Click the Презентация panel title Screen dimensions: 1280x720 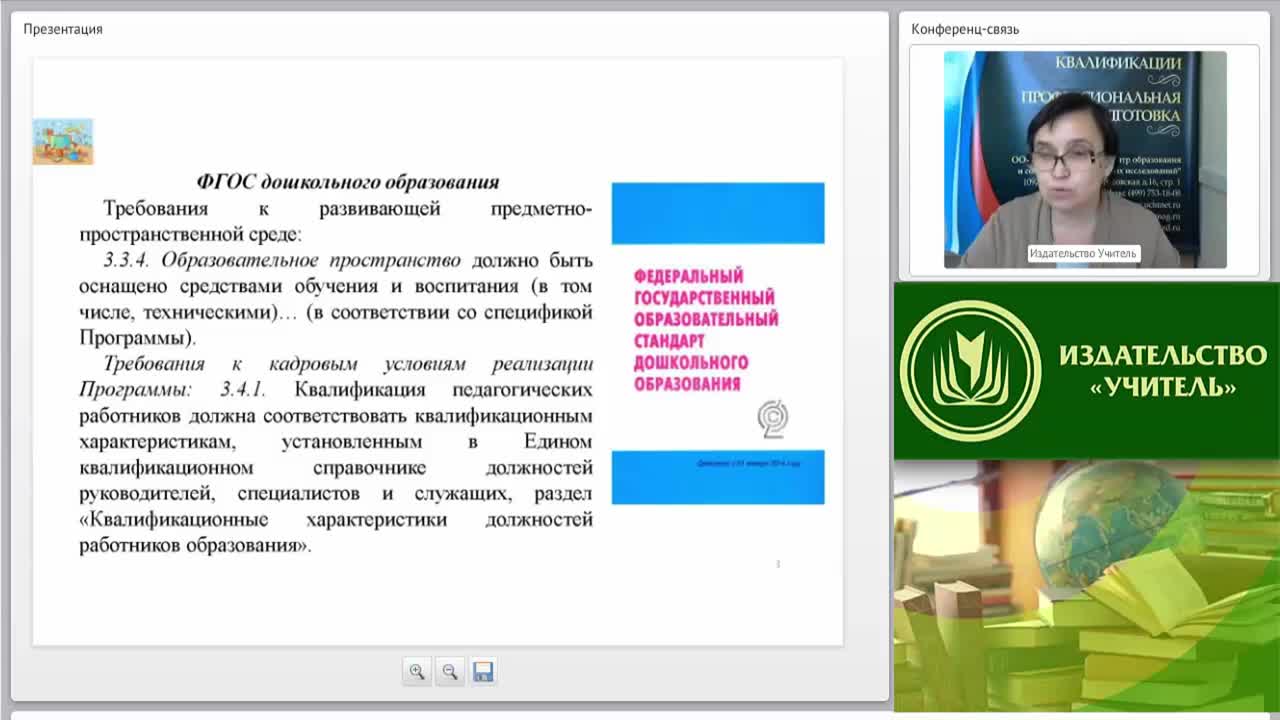point(63,29)
